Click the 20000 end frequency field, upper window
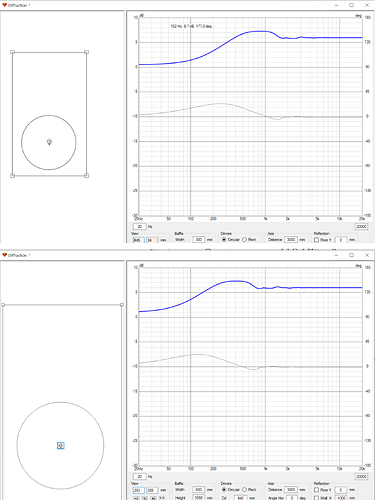Screen dimensions: 375x500 point(361,227)
